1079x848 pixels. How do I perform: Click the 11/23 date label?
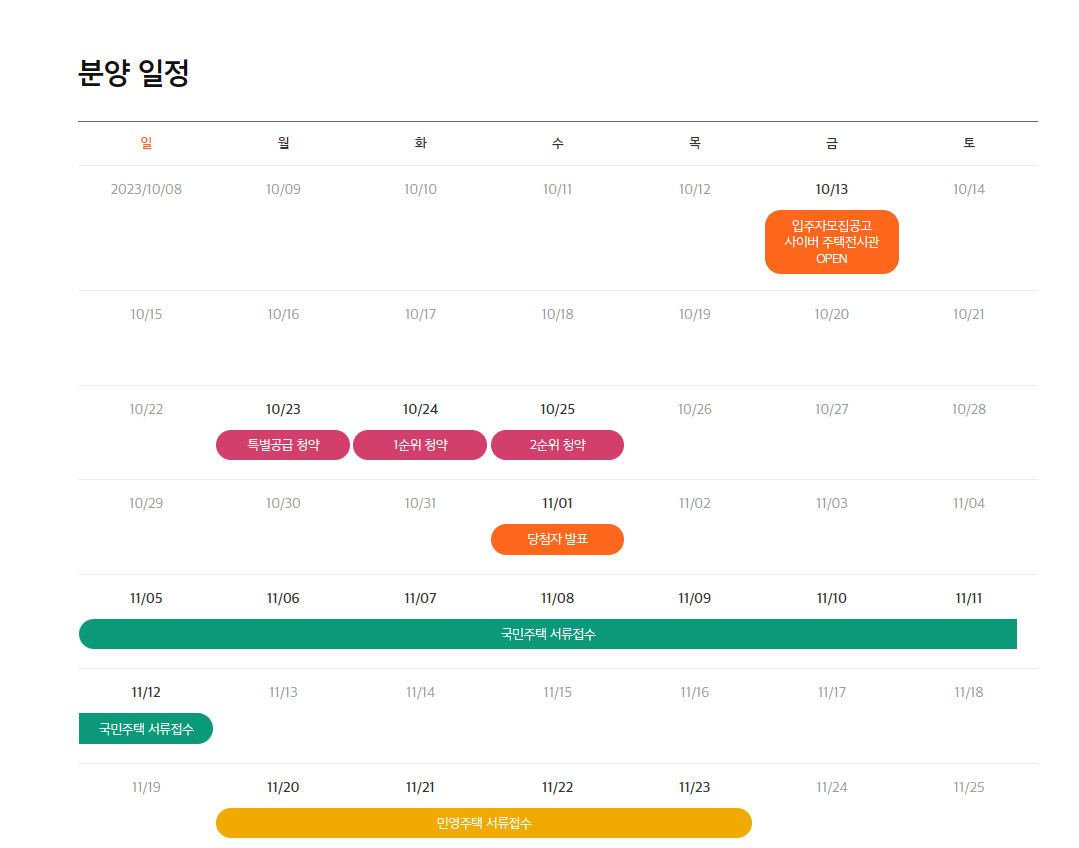[x=694, y=786]
